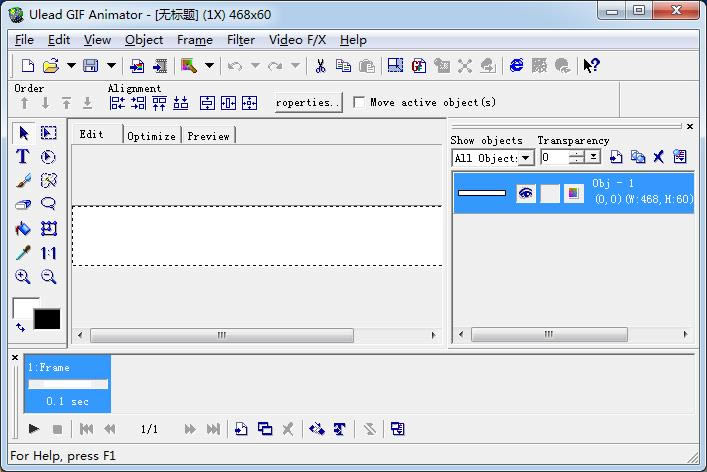The image size is (707, 472).
Task: Click the Preview in Internet Explorer icon
Action: pyautogui.click(x=516, y=66)
